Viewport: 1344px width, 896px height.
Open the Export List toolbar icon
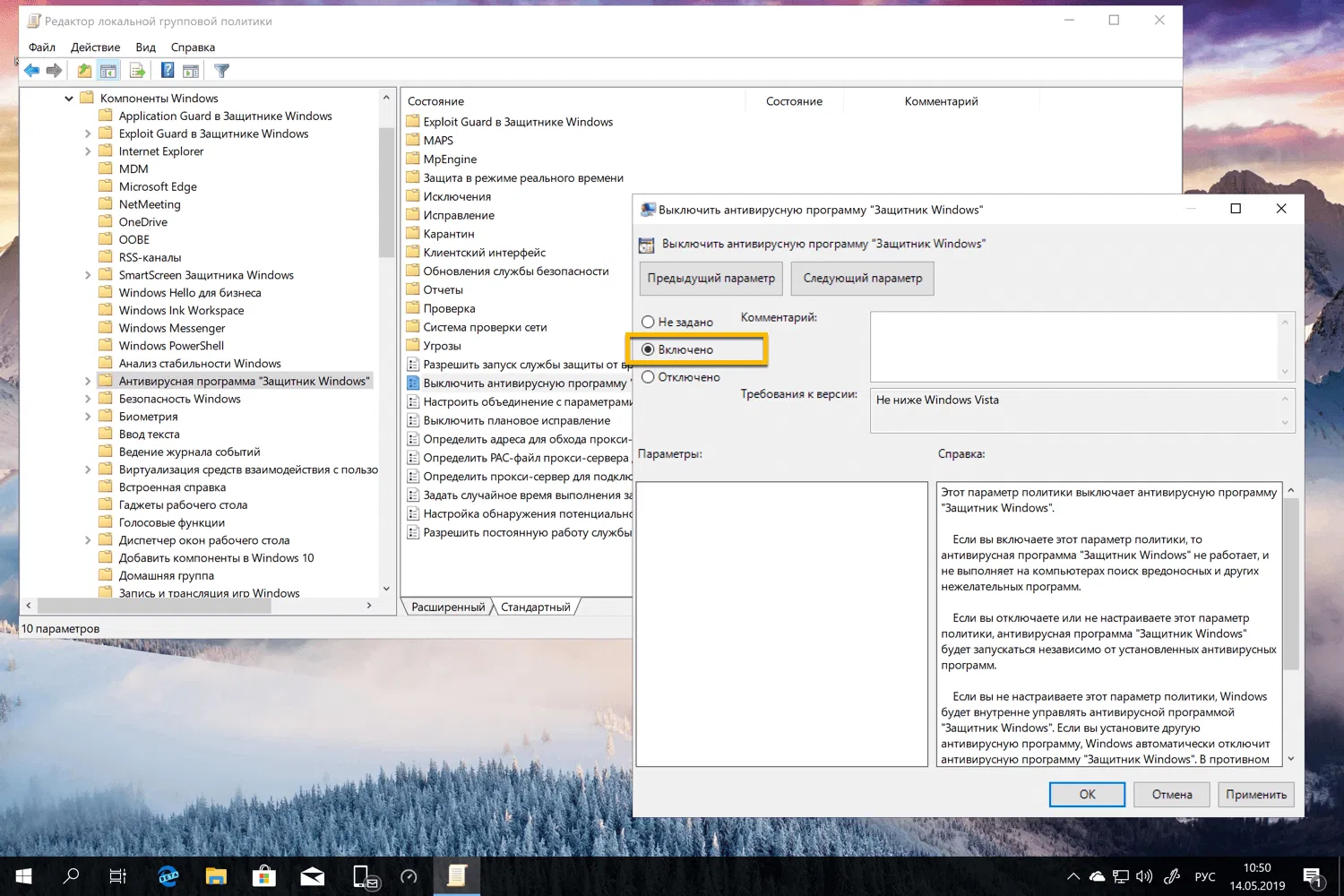pos(135,70)
